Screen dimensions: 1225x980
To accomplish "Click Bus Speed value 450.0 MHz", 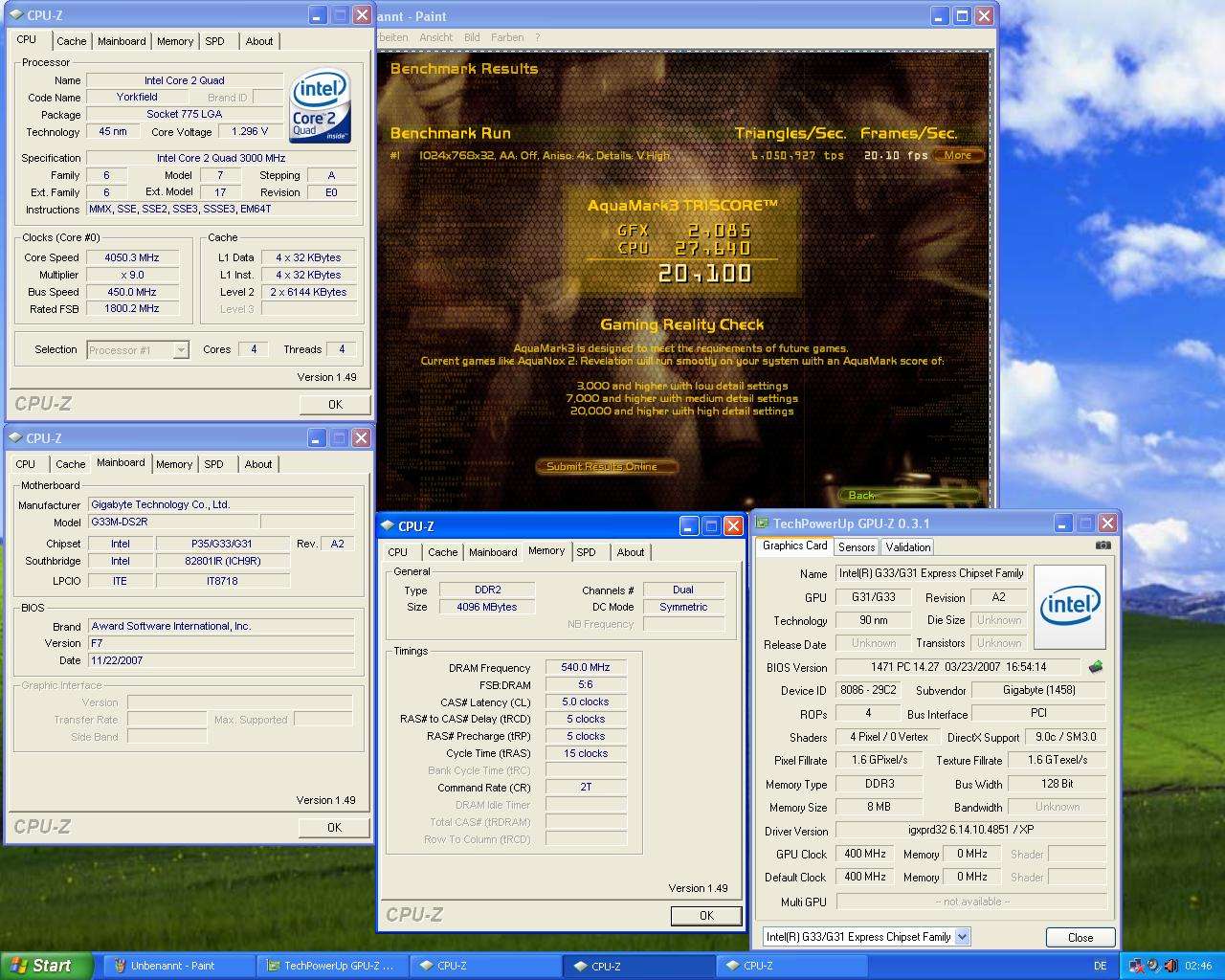I will (x=132, y=292).
